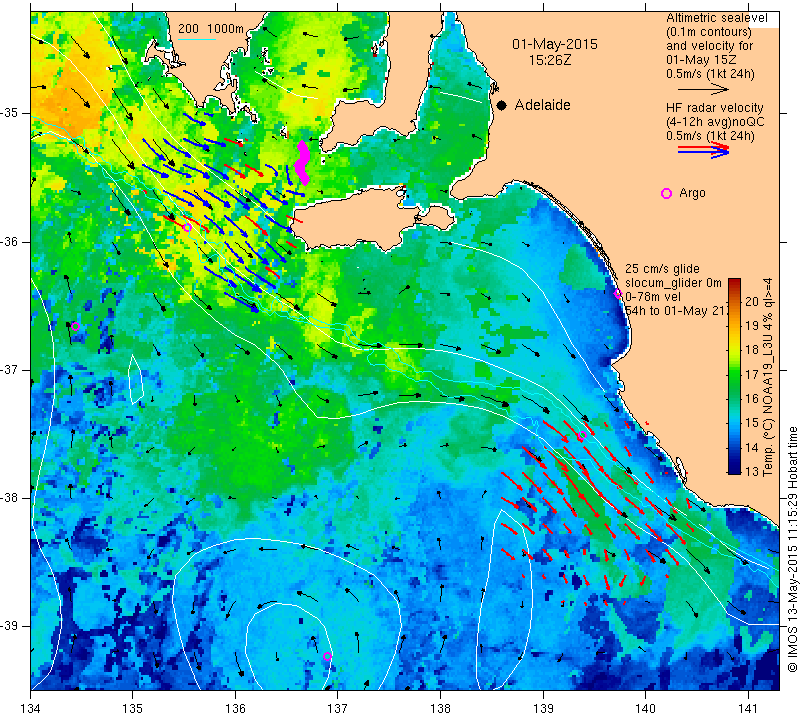Screen dimensions: 800x720
Task: Click the cyan depth contour legend line
Action: [x=197, y=39]
